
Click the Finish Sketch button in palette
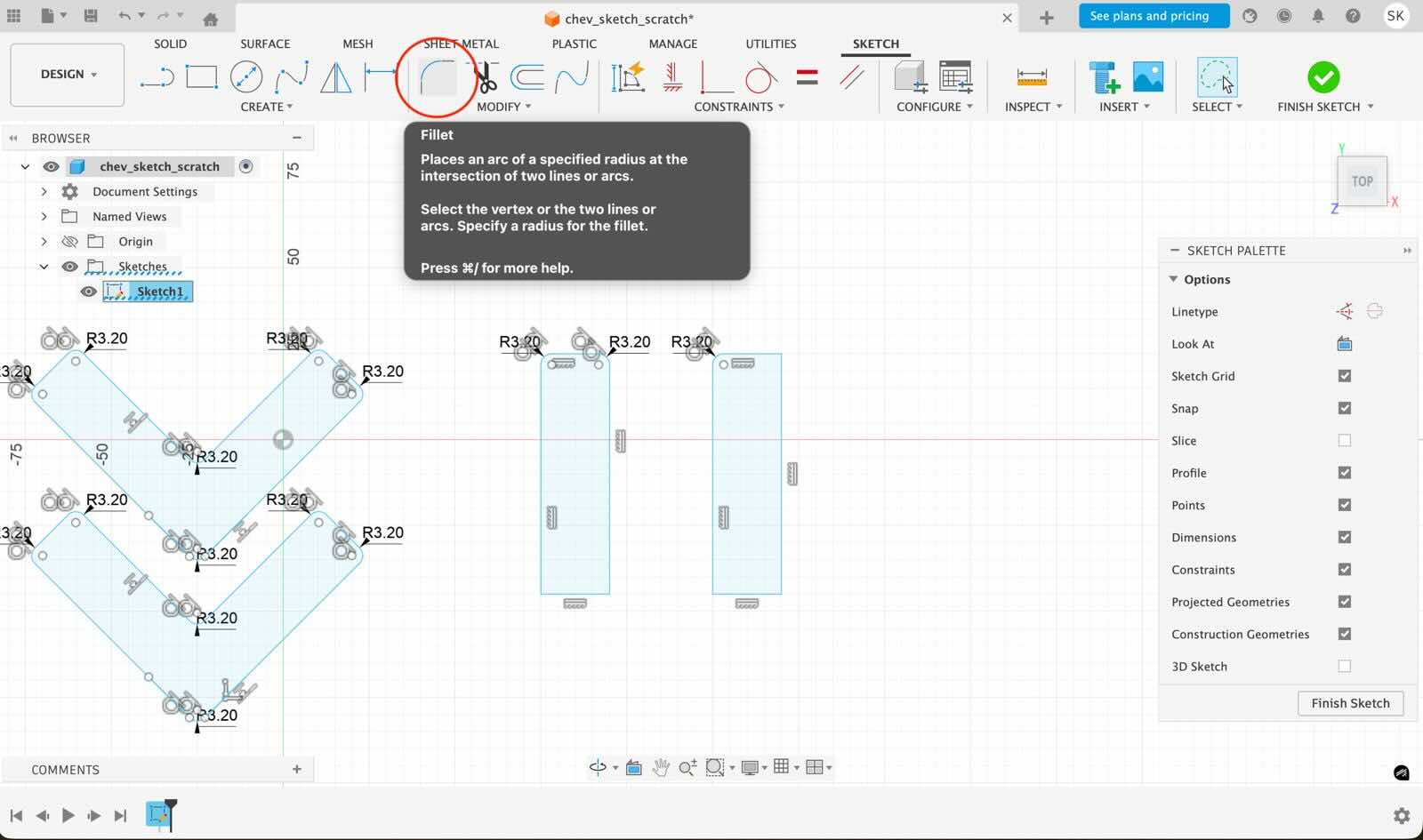pyautogui.click(x=1349, y=703)
